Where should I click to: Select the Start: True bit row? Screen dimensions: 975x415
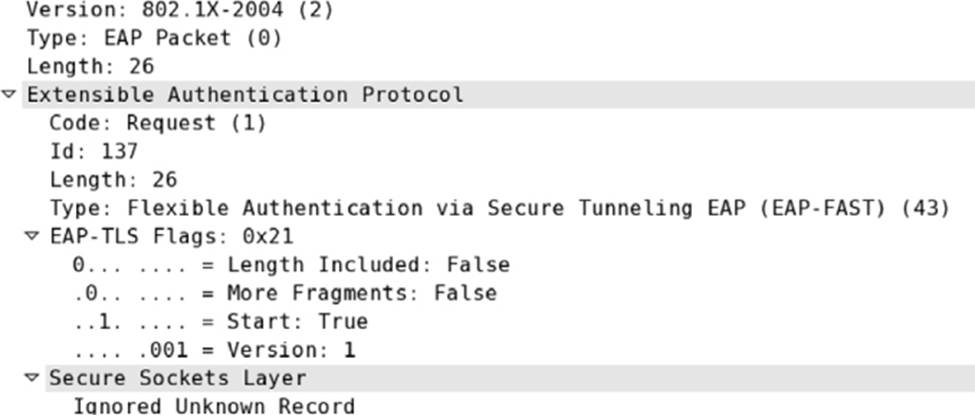pos(220,321)
